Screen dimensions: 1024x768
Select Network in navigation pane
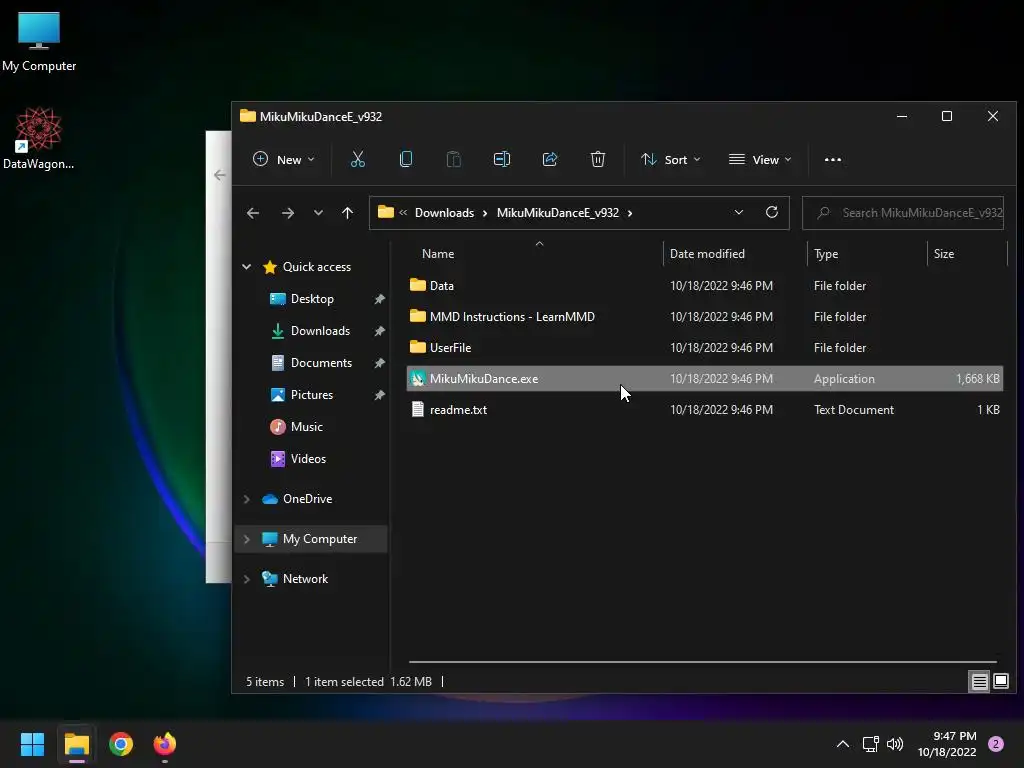(305, 579)
